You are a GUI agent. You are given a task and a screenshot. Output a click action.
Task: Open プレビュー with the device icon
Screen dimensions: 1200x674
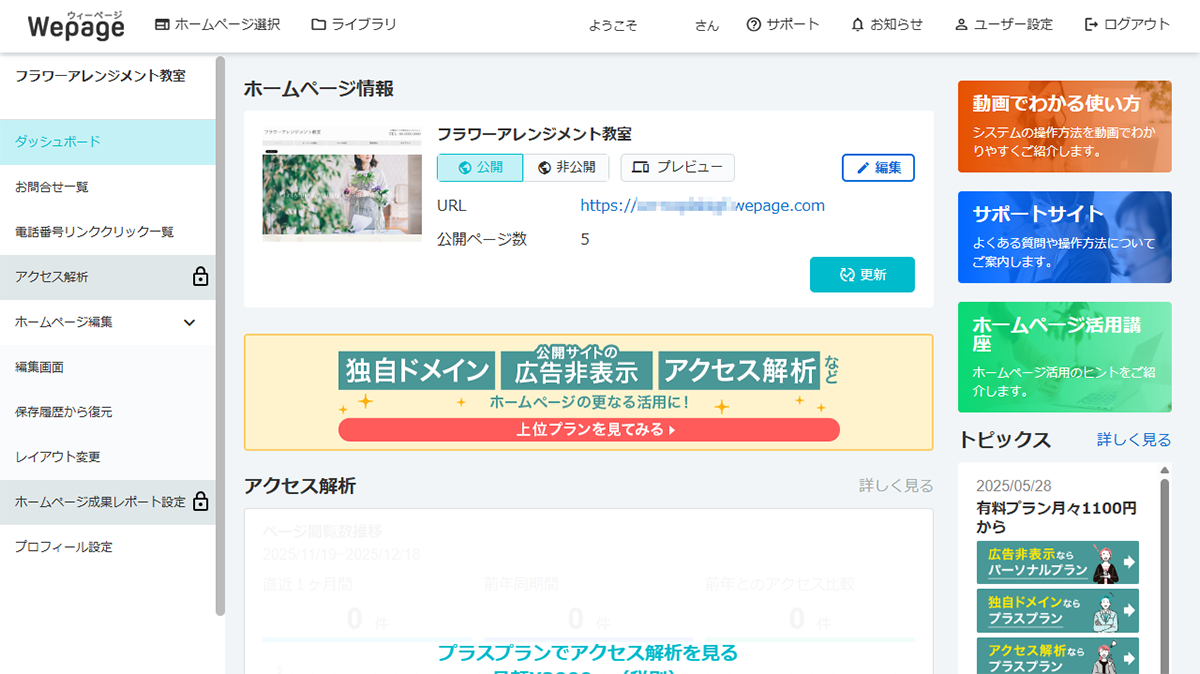pyautogui.click(x=677, y=167)
